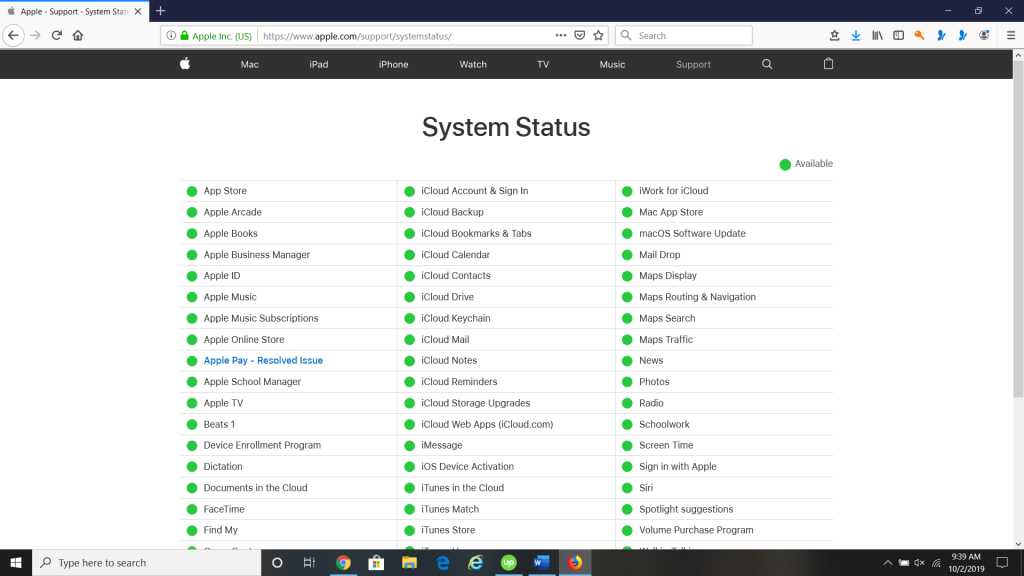Viewport: 1024px width, 576px height.
Task: Open the shopping bag icon
Action: click(x=828, y=63)
